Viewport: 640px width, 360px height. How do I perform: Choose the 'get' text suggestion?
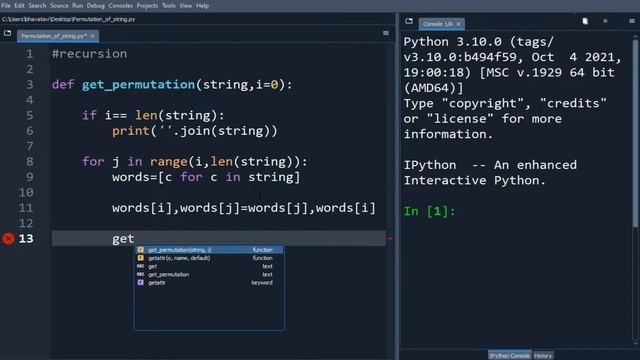(x=209, y=266)
